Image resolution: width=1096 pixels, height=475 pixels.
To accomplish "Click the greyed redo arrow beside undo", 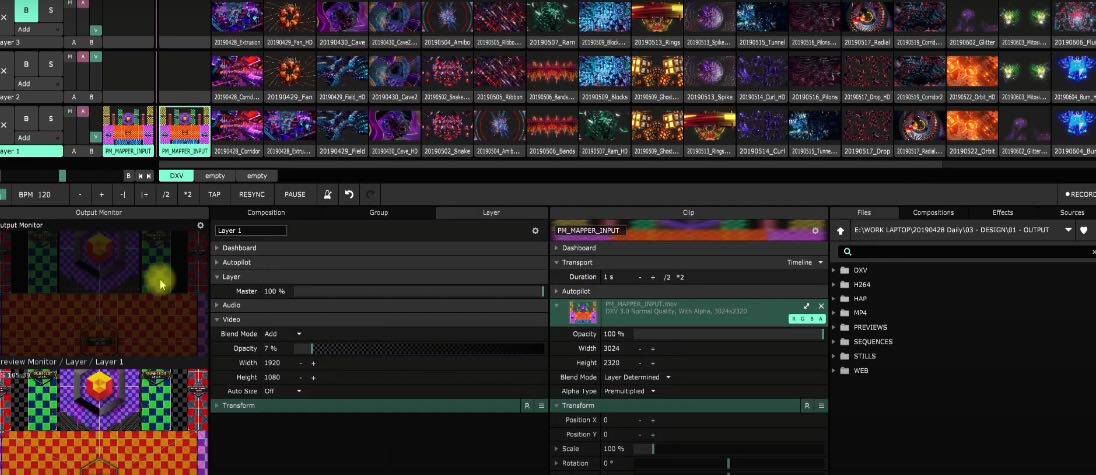I will click(370, 194).
